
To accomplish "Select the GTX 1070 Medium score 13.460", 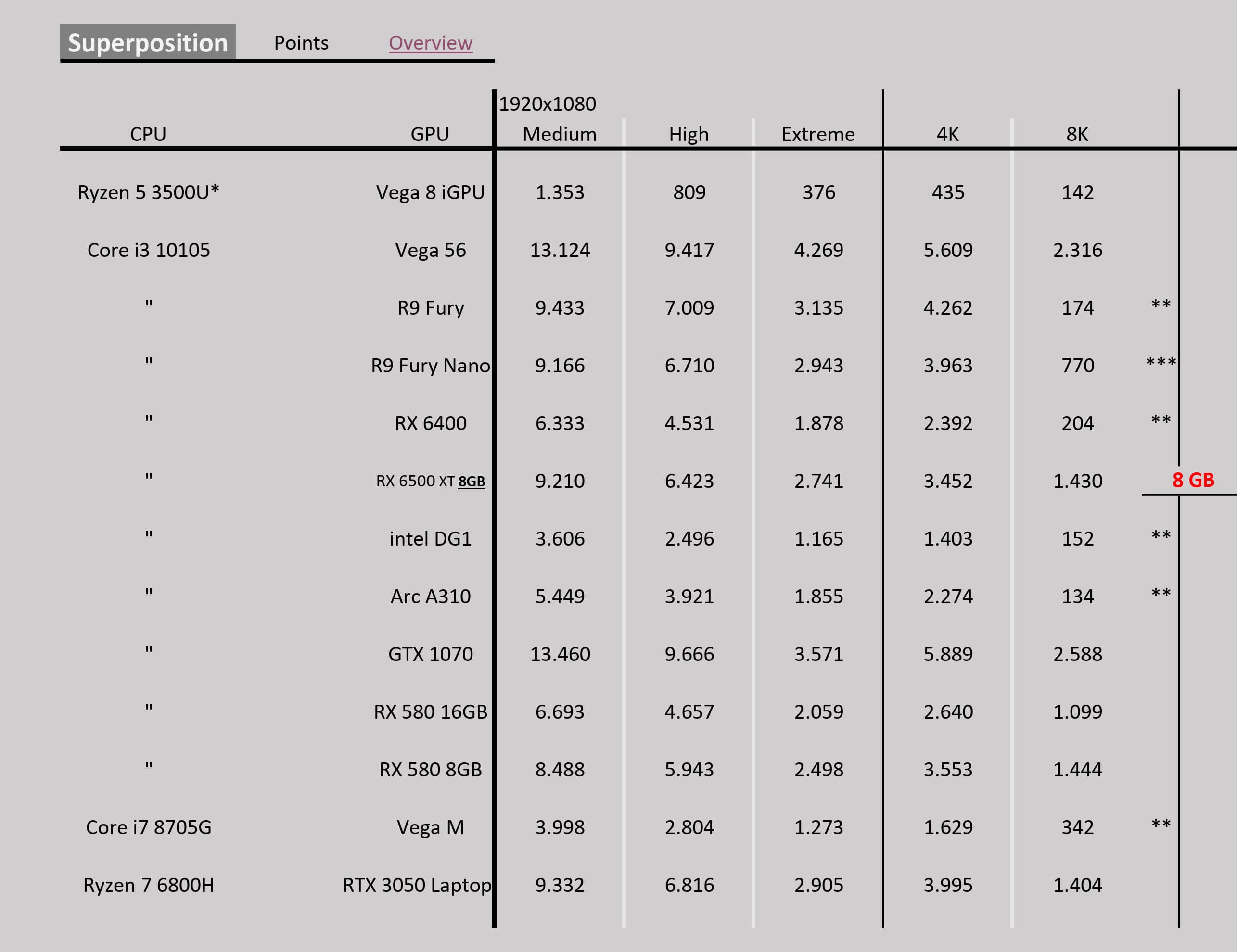I will point(560,654).
